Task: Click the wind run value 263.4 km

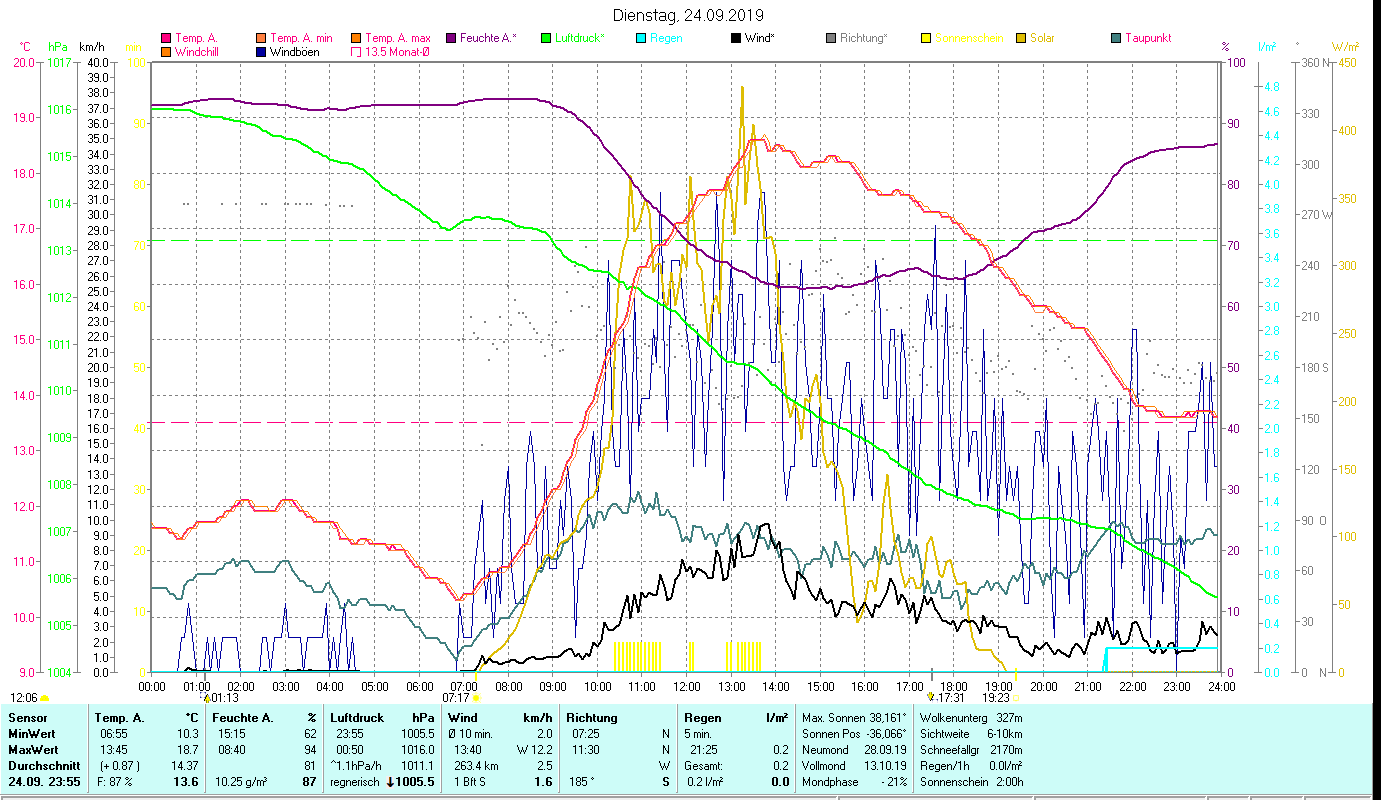Action: click(474, 766)
